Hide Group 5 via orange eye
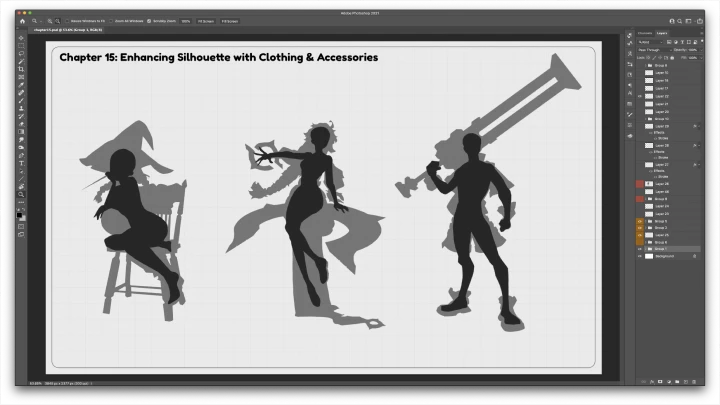This screenshot has width=720, height=405. 640,221
